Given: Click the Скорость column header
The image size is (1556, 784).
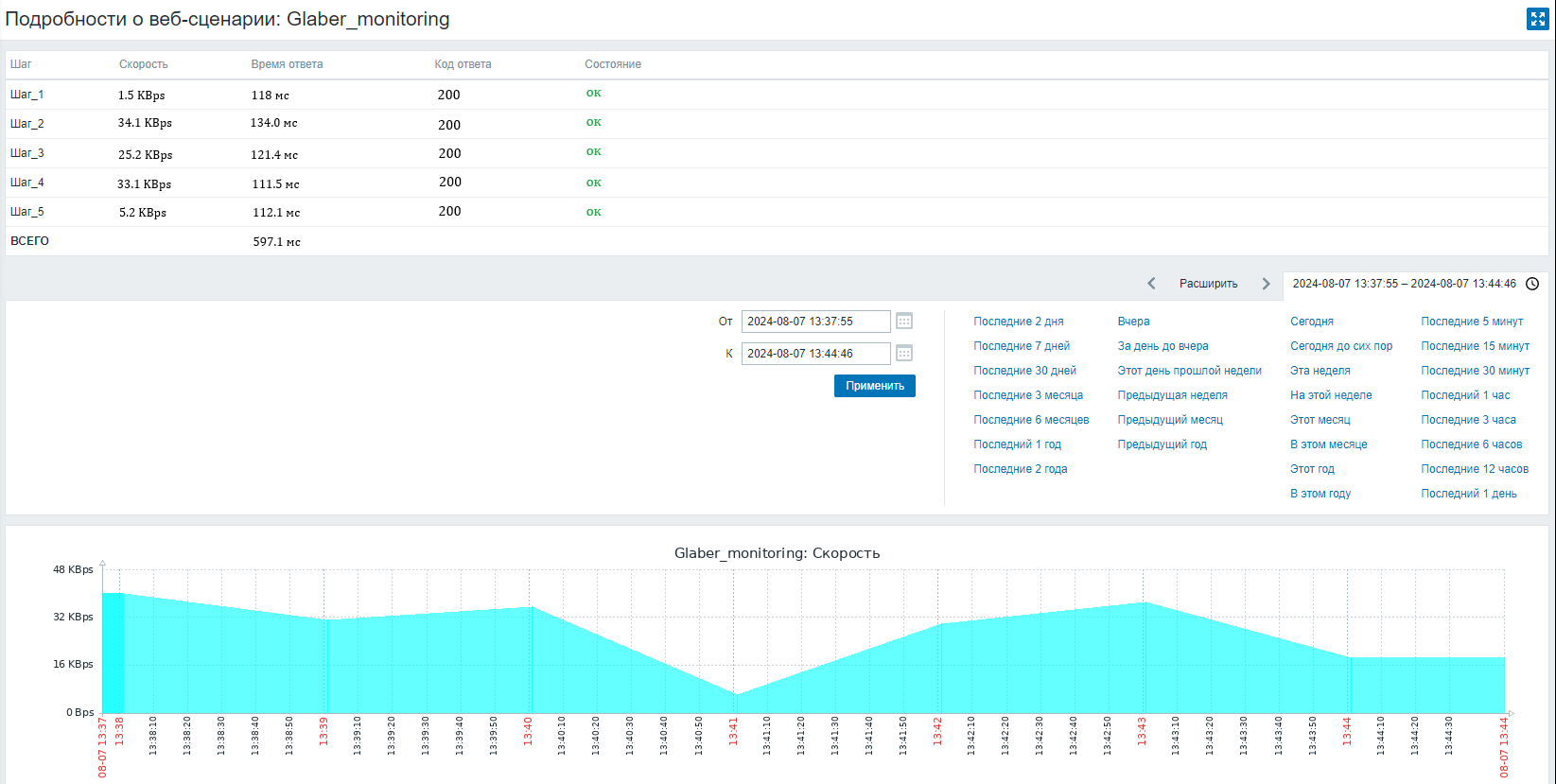Looking at the screenshot, I should click(x=144, y=64).
